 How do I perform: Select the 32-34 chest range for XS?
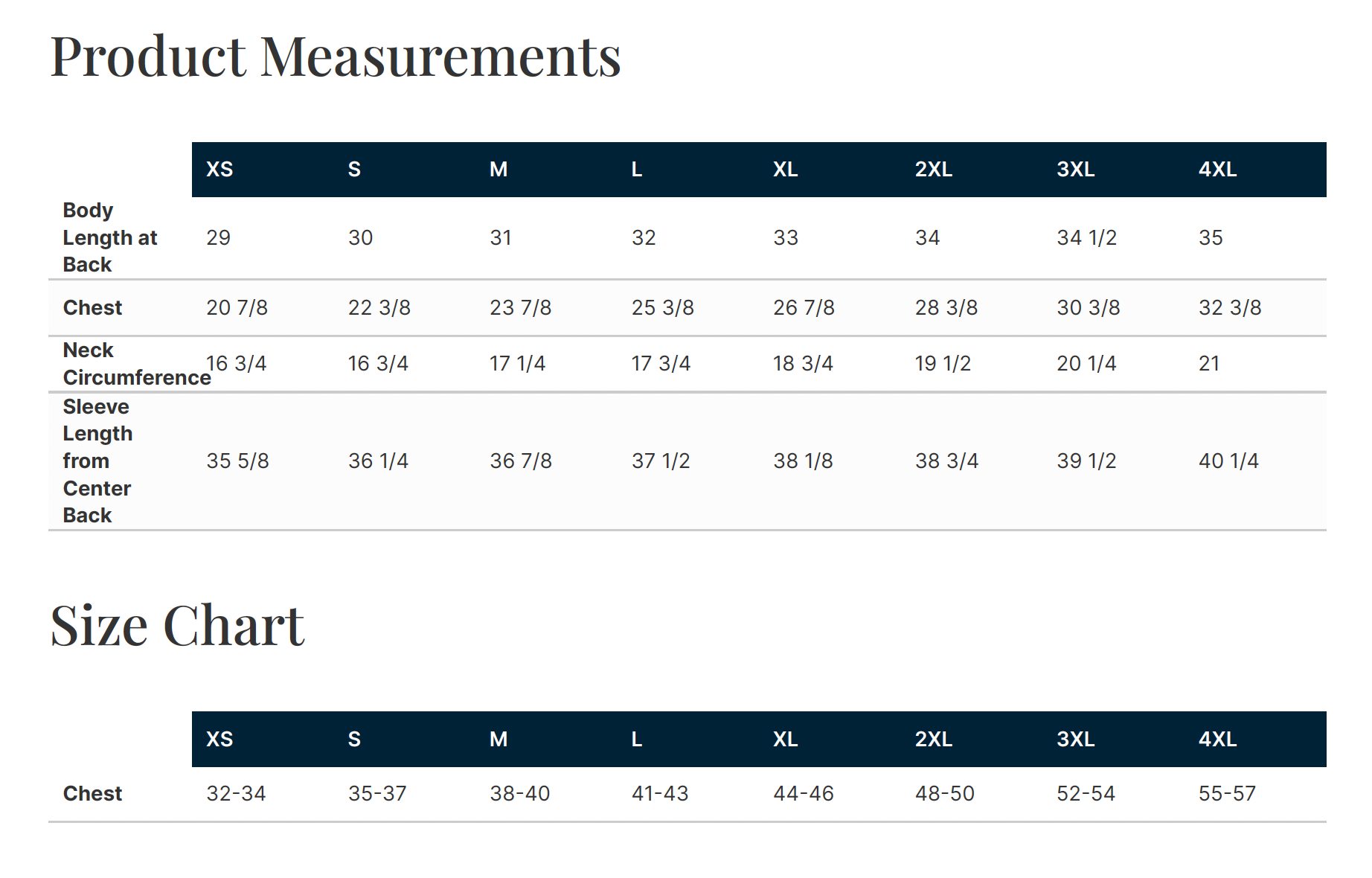(x=236, y=794)
